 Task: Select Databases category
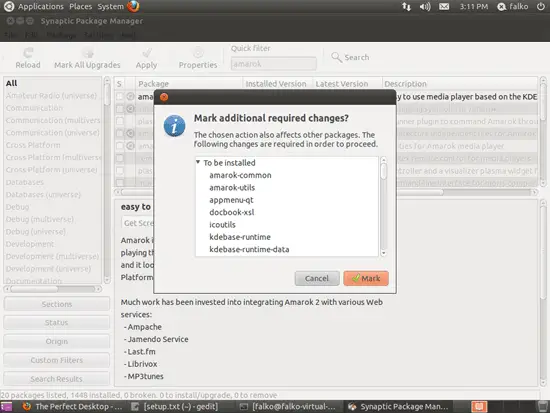tap(25, 182)
